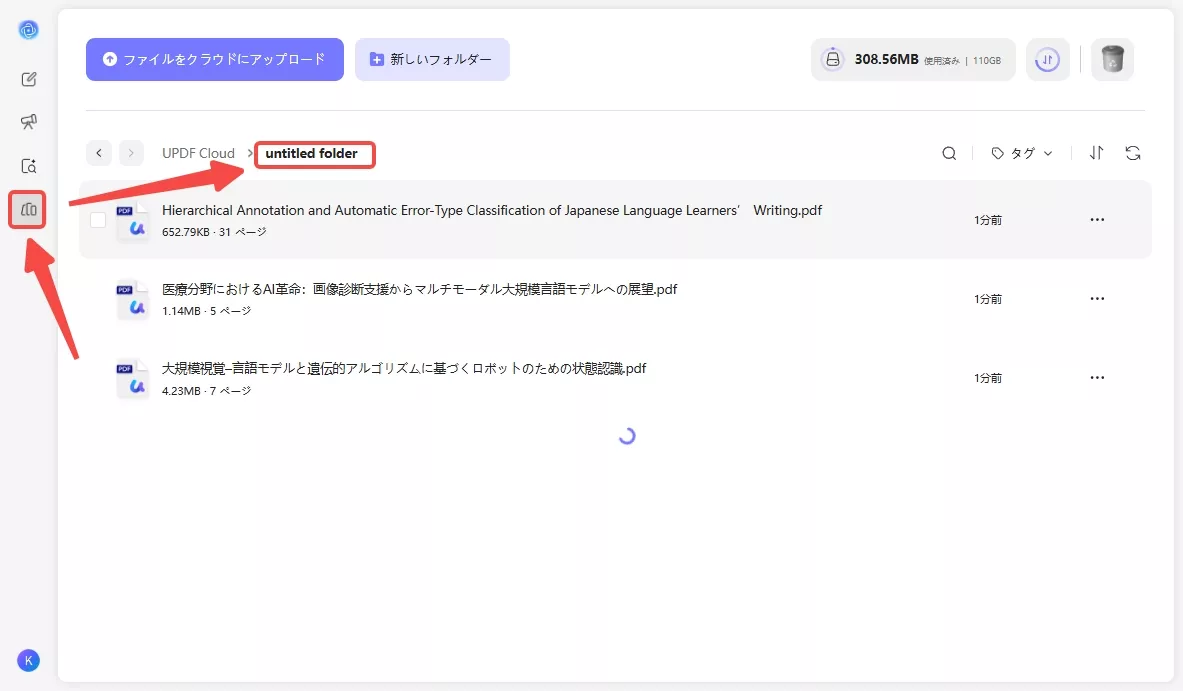Click the search magnifier above the file list
The height and width of the screenshot is (691, 1183).
click(x=948, y=153)
